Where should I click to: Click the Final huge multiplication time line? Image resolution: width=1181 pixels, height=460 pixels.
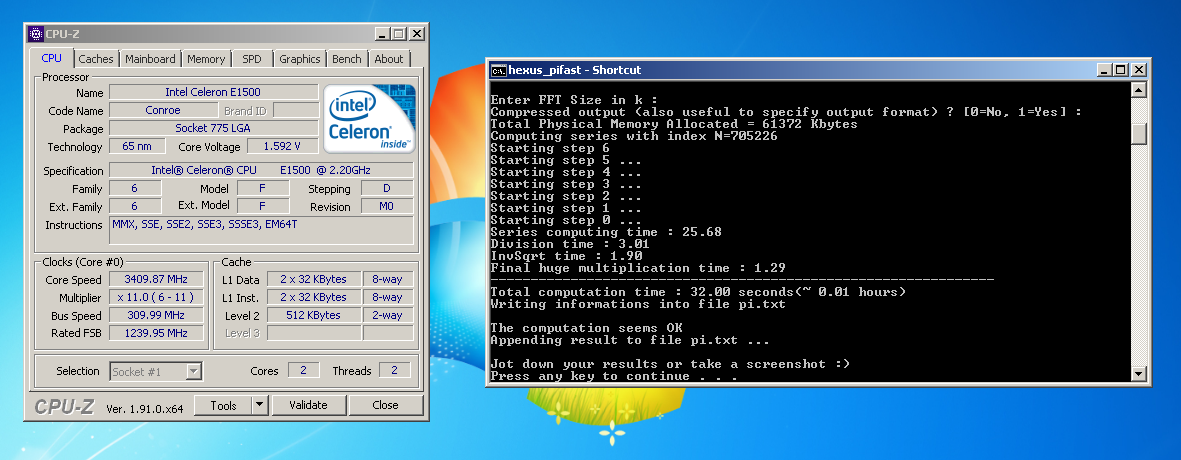(x=638, y=268)
